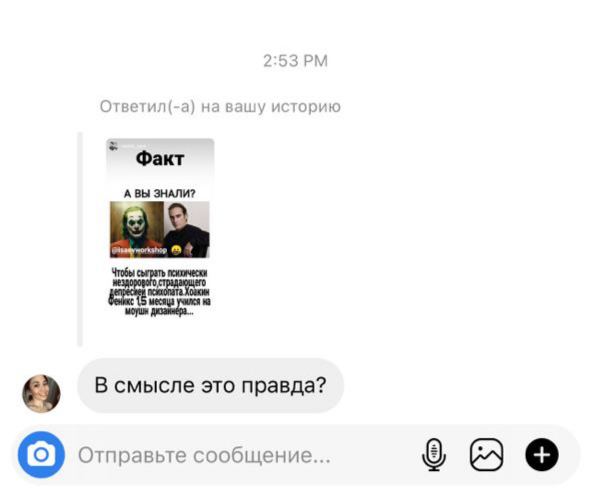Tap the @isaevworkshop mention in the story

[x=139, y=250]
